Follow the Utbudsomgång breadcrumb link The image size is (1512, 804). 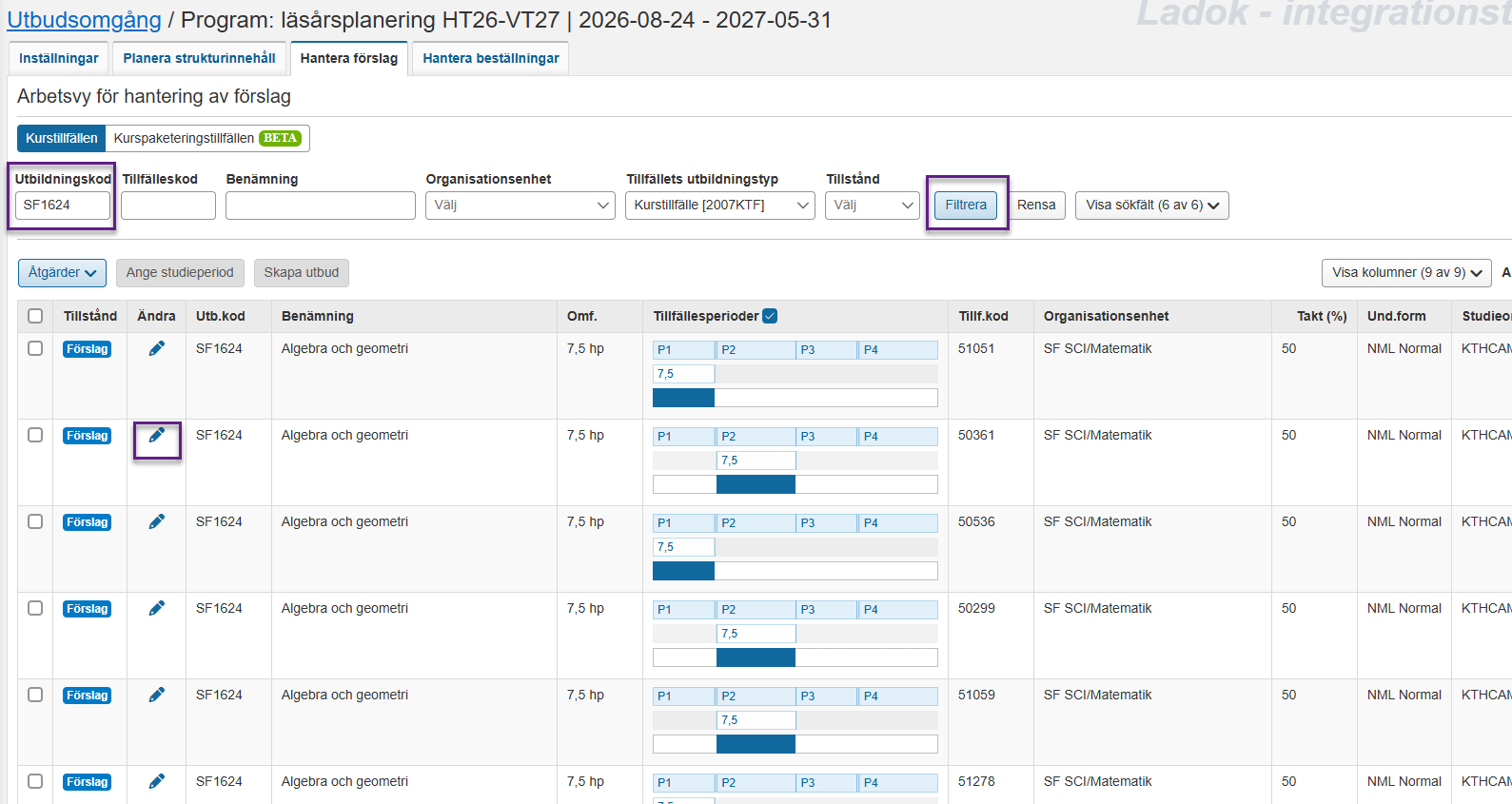(x=84, y=20)
